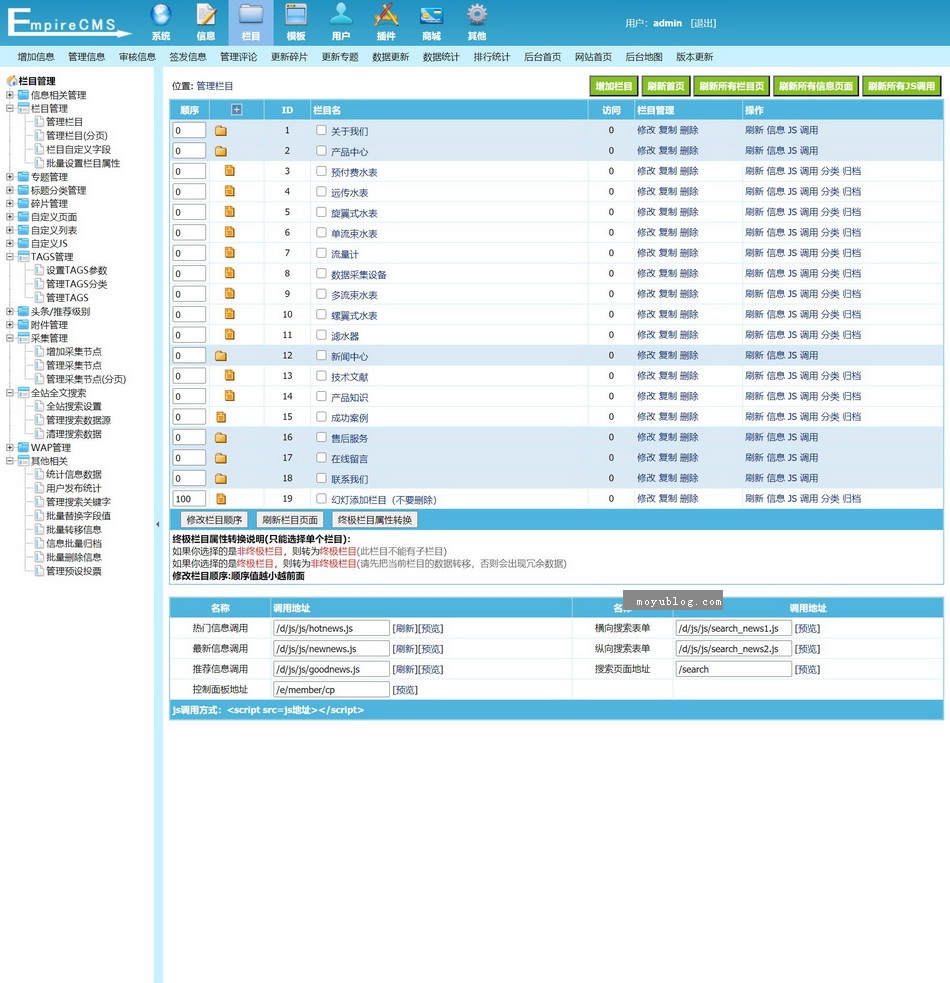Click the home icon beside 栏目管理 sidebar title
The width and height of the screenshot is (950, 983).
(11, 81)
